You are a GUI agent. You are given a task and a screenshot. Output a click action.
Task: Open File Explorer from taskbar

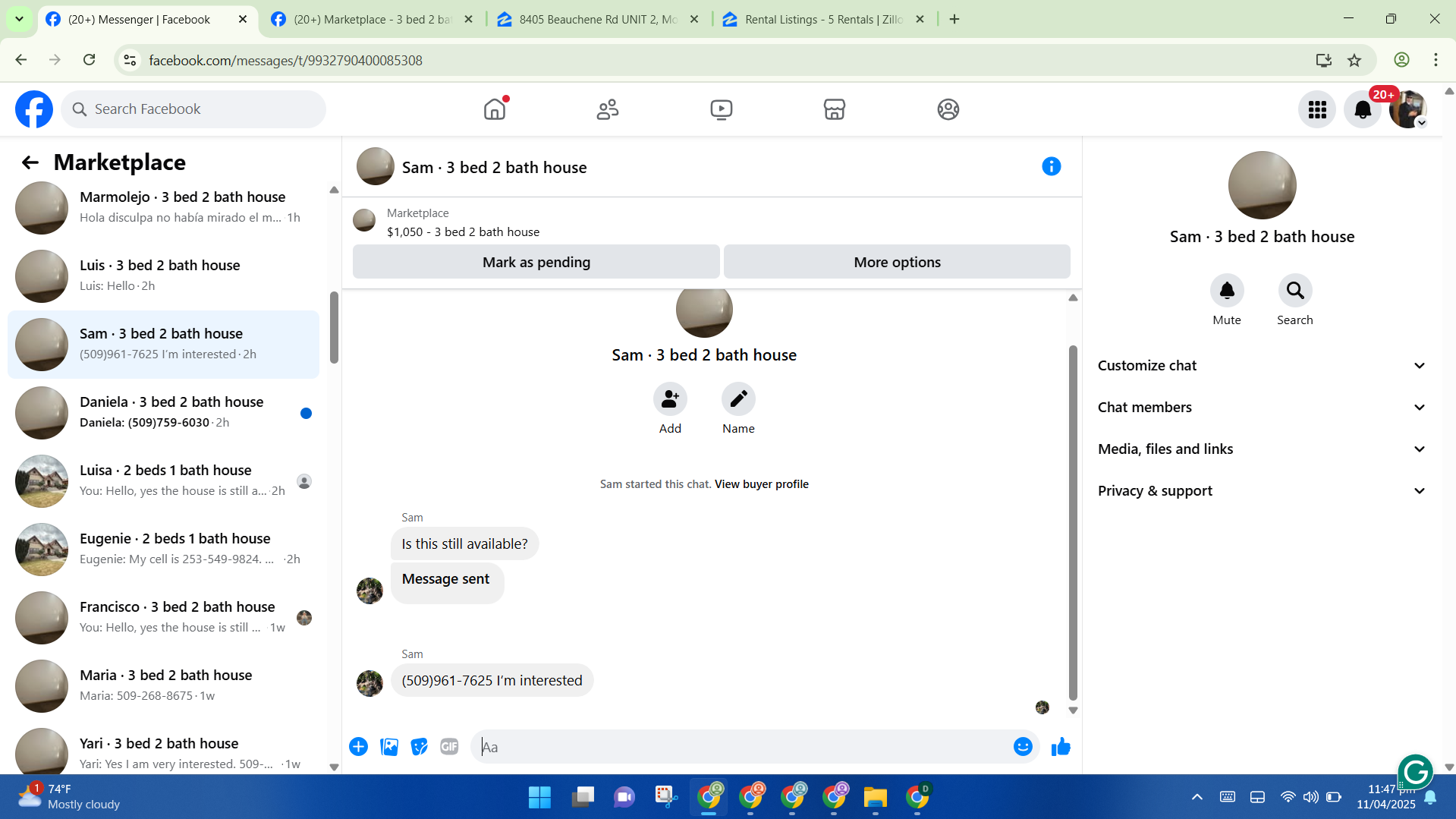[x=875, y=797]
